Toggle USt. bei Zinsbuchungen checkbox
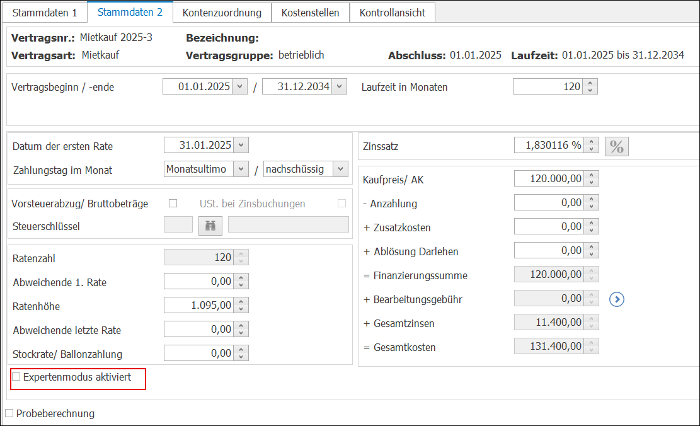This screenshot has width=700, height=426. point(342,203)
